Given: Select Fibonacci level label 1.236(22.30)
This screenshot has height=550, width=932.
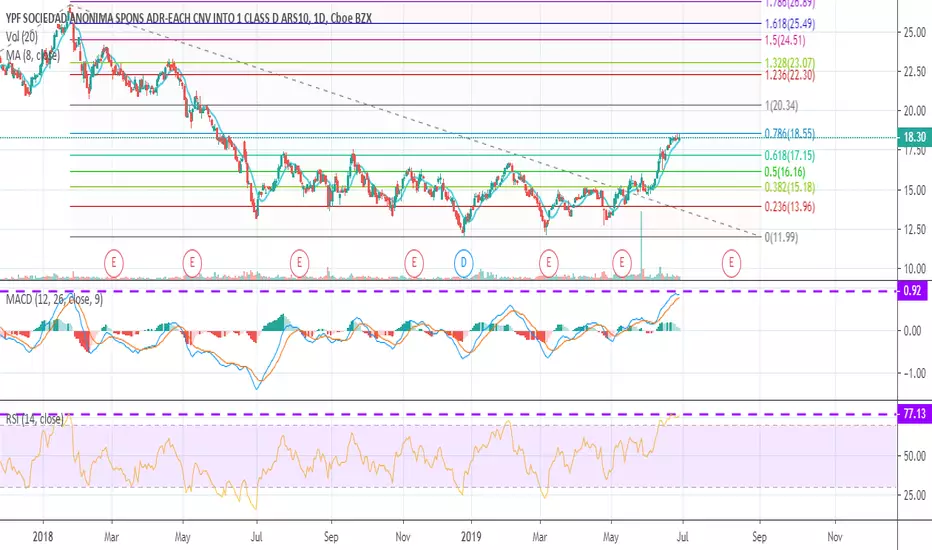Looking at the screenshot, I should [x=790, y=75].
